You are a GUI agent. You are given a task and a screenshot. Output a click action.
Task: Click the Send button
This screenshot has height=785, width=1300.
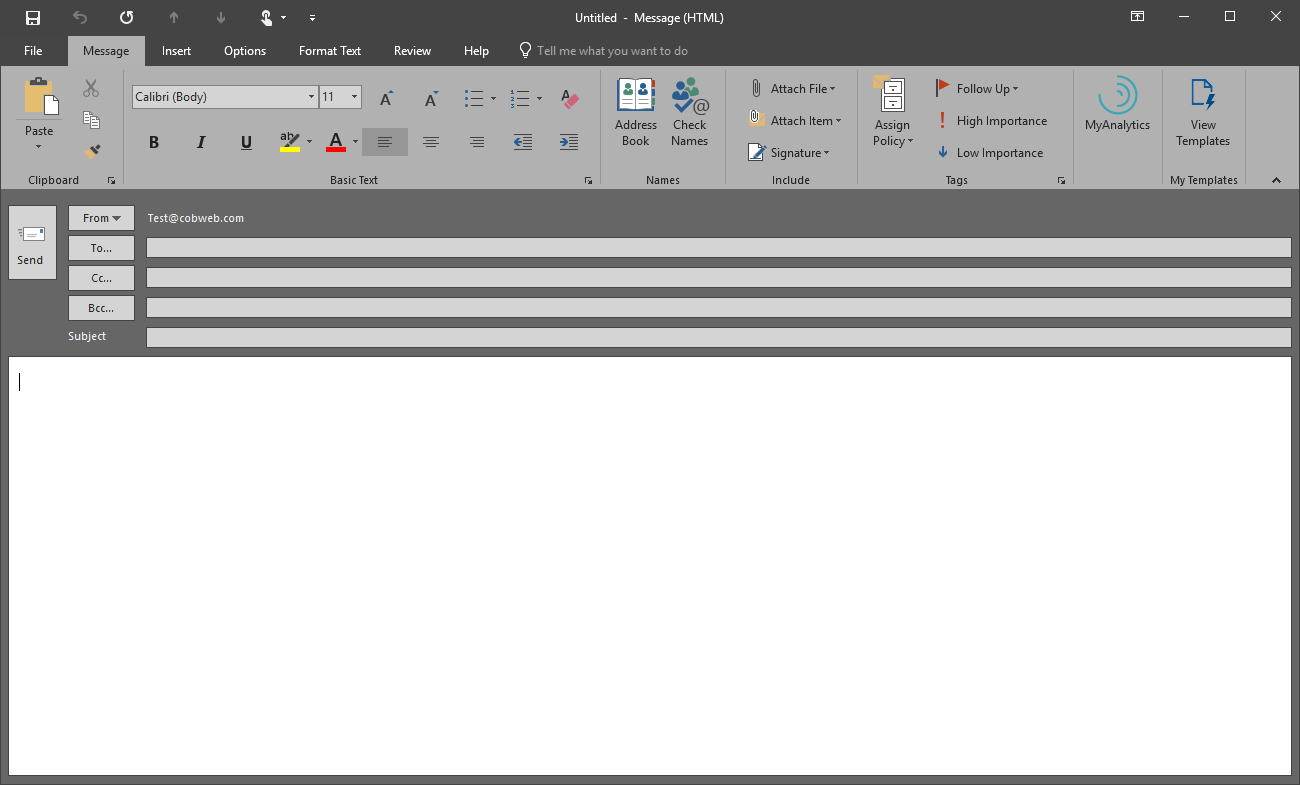point(31,242)
